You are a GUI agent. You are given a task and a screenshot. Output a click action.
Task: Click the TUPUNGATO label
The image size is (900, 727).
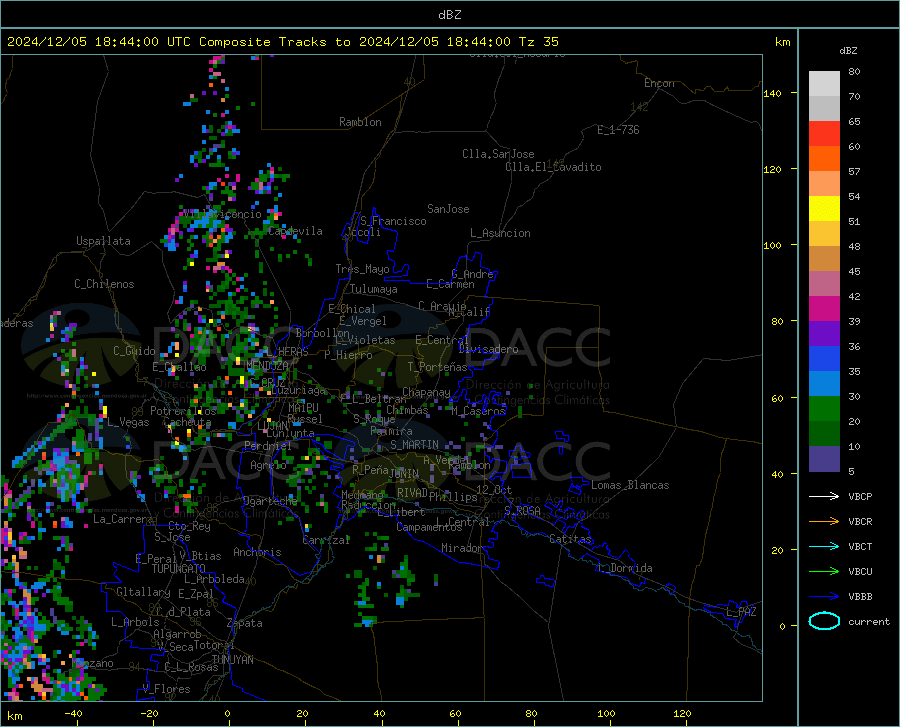179,569
